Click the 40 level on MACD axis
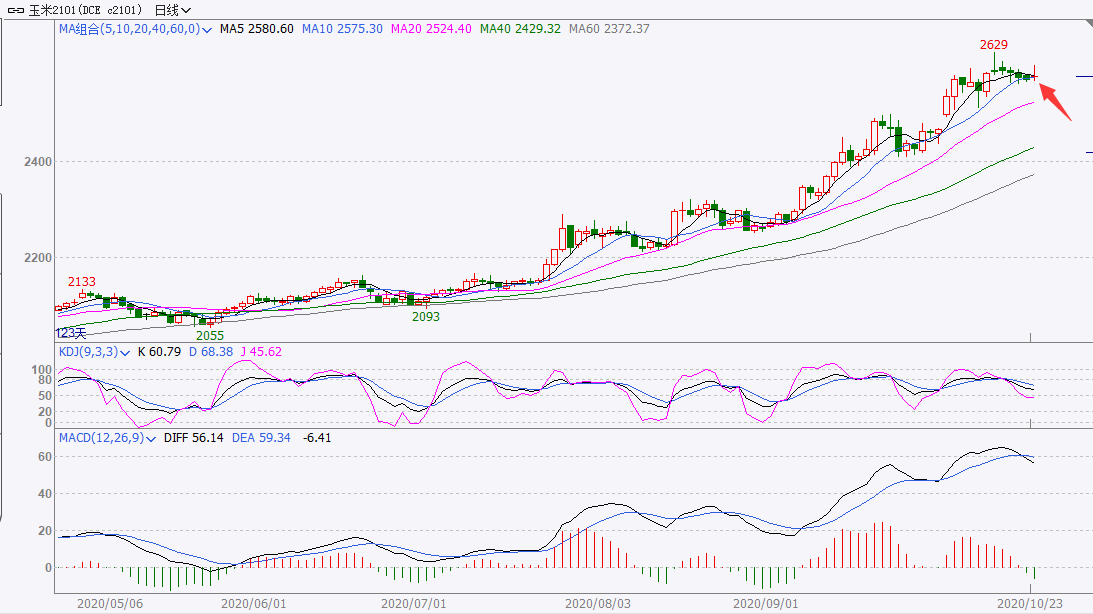 (x=45, y=494)
